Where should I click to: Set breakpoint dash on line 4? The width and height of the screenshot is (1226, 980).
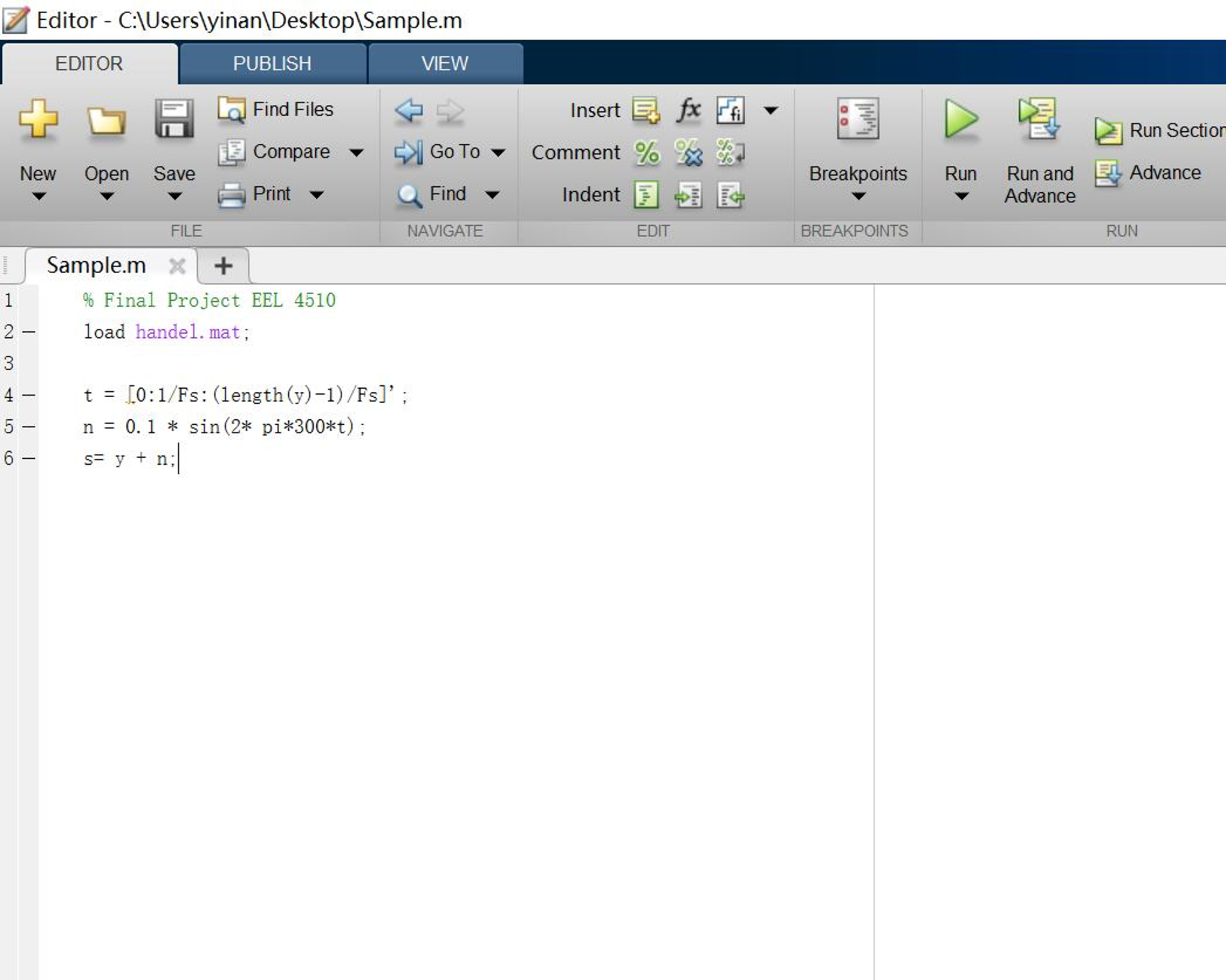click(x=28, y=395)
